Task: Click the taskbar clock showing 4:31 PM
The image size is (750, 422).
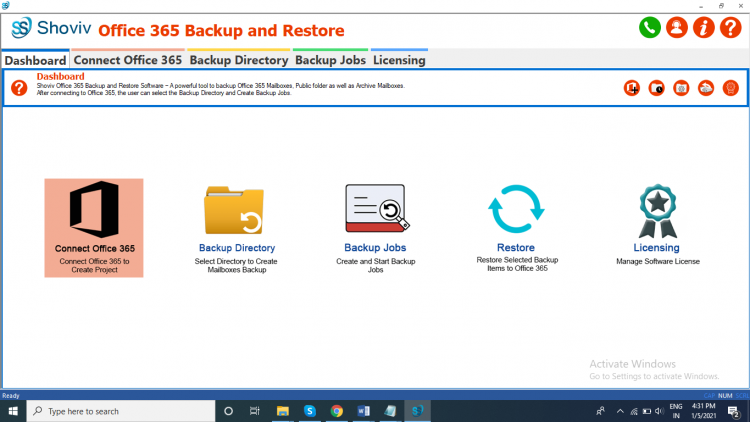Action: pyautogui.click(x=704, y=411)
